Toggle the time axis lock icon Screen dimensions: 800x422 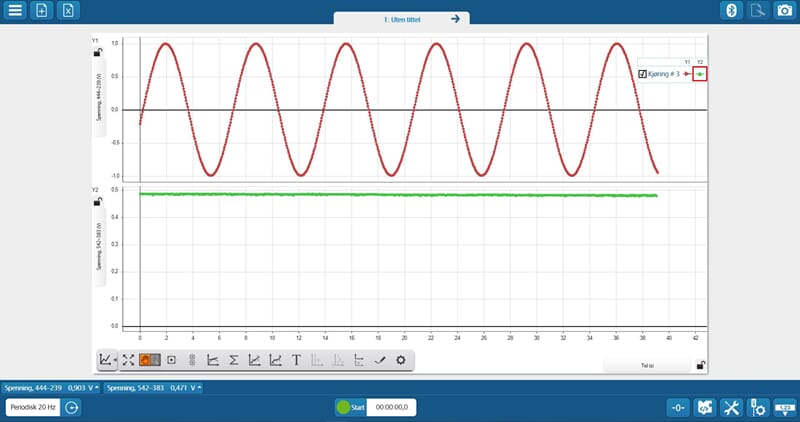(700, 364)
